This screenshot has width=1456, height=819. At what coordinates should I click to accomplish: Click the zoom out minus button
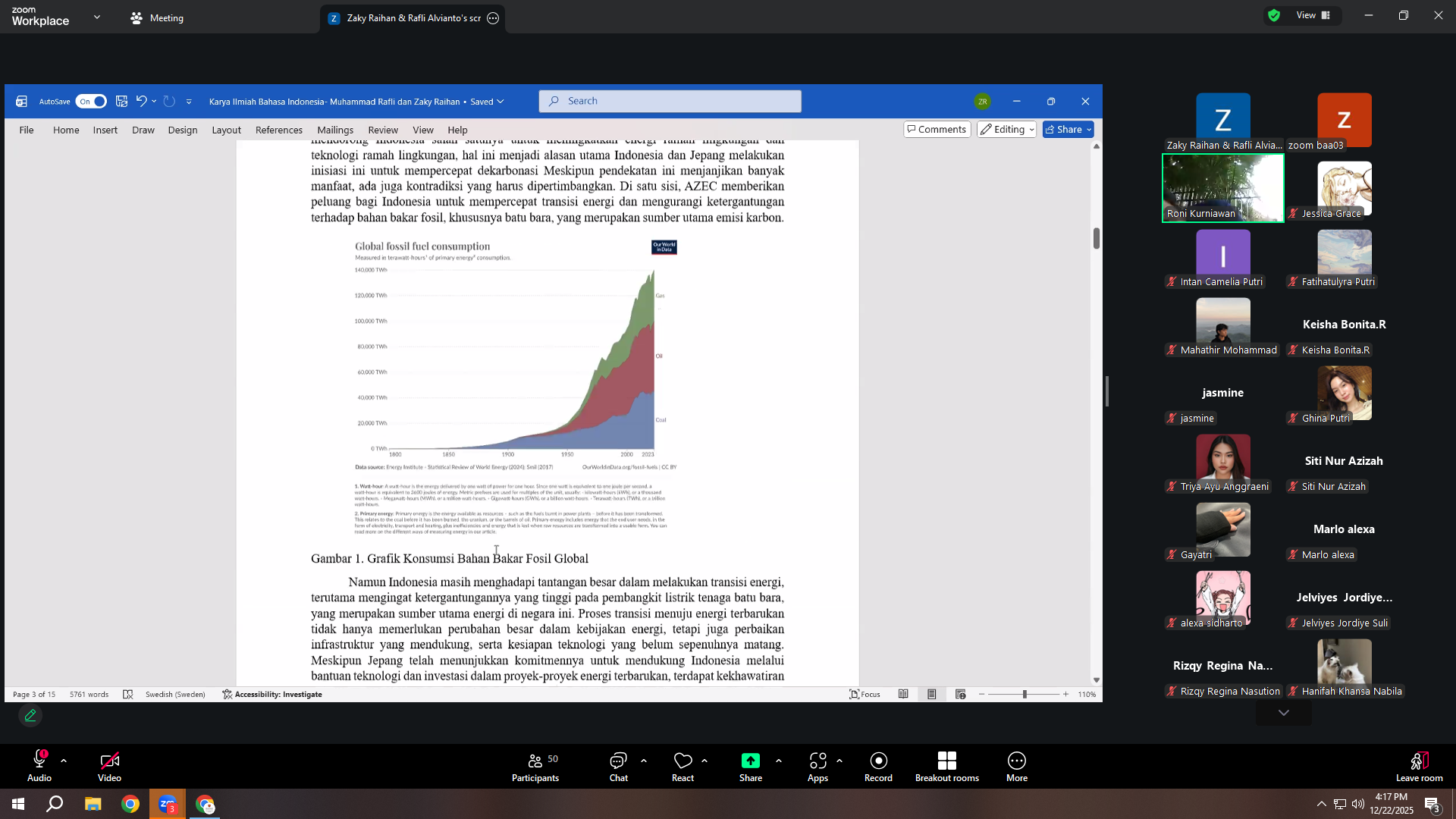[x=982, y=695]
